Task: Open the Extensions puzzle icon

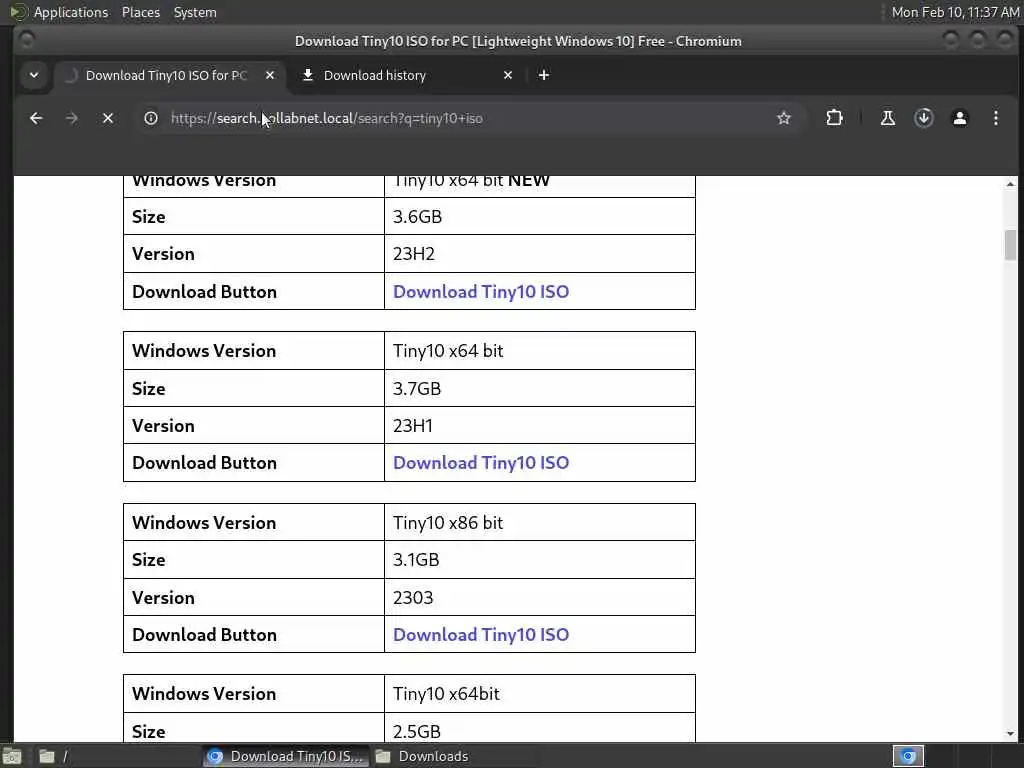Action: tap(834, 118)
